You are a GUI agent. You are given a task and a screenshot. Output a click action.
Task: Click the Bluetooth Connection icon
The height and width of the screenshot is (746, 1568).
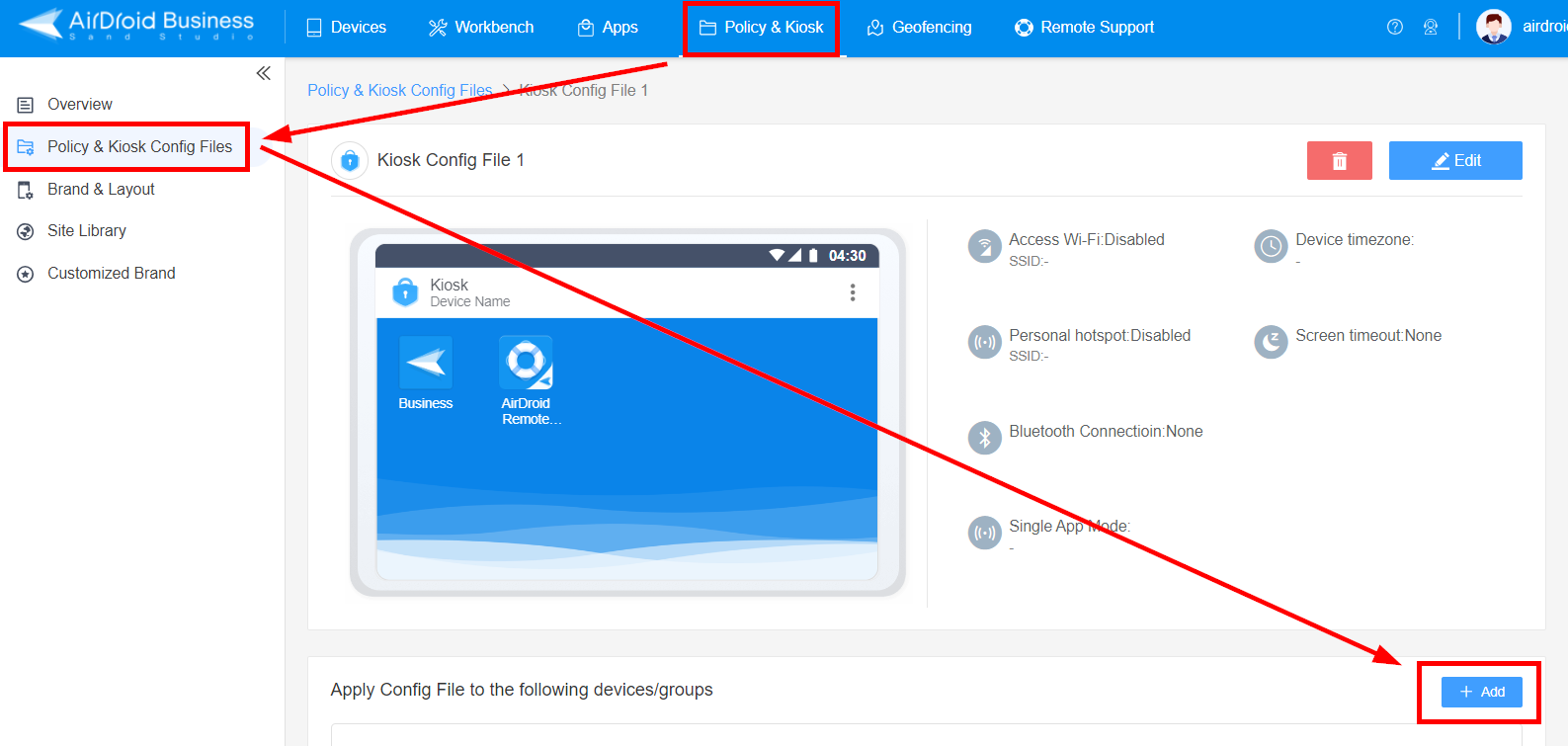[985, 438]
